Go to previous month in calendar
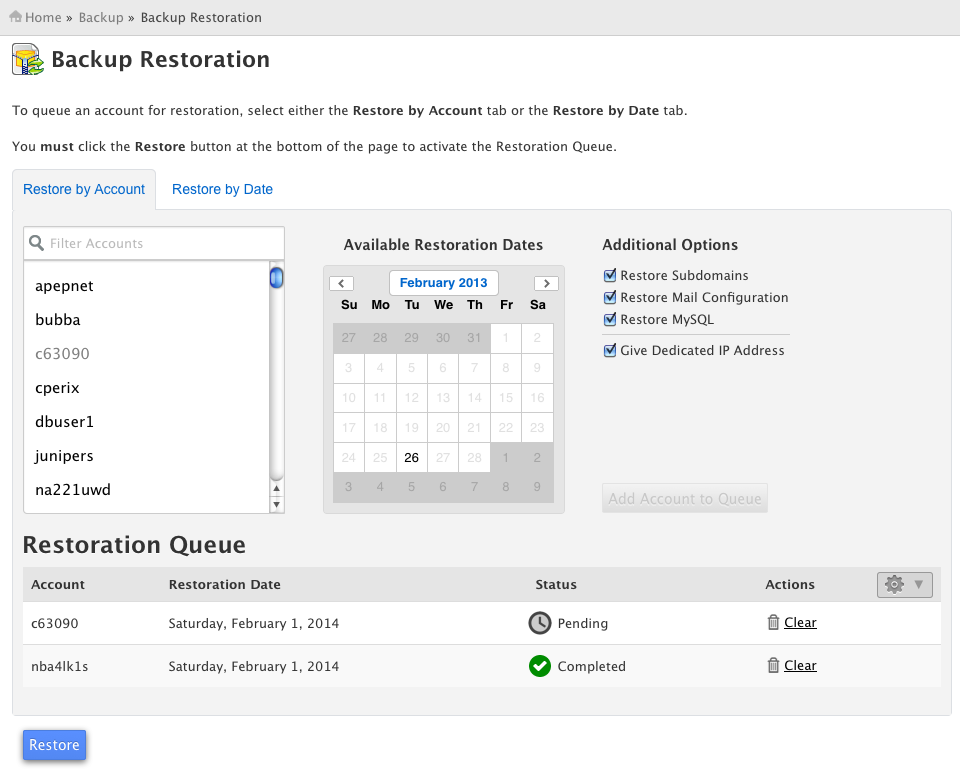Screen dimensions: 960x769 point(342,283)
